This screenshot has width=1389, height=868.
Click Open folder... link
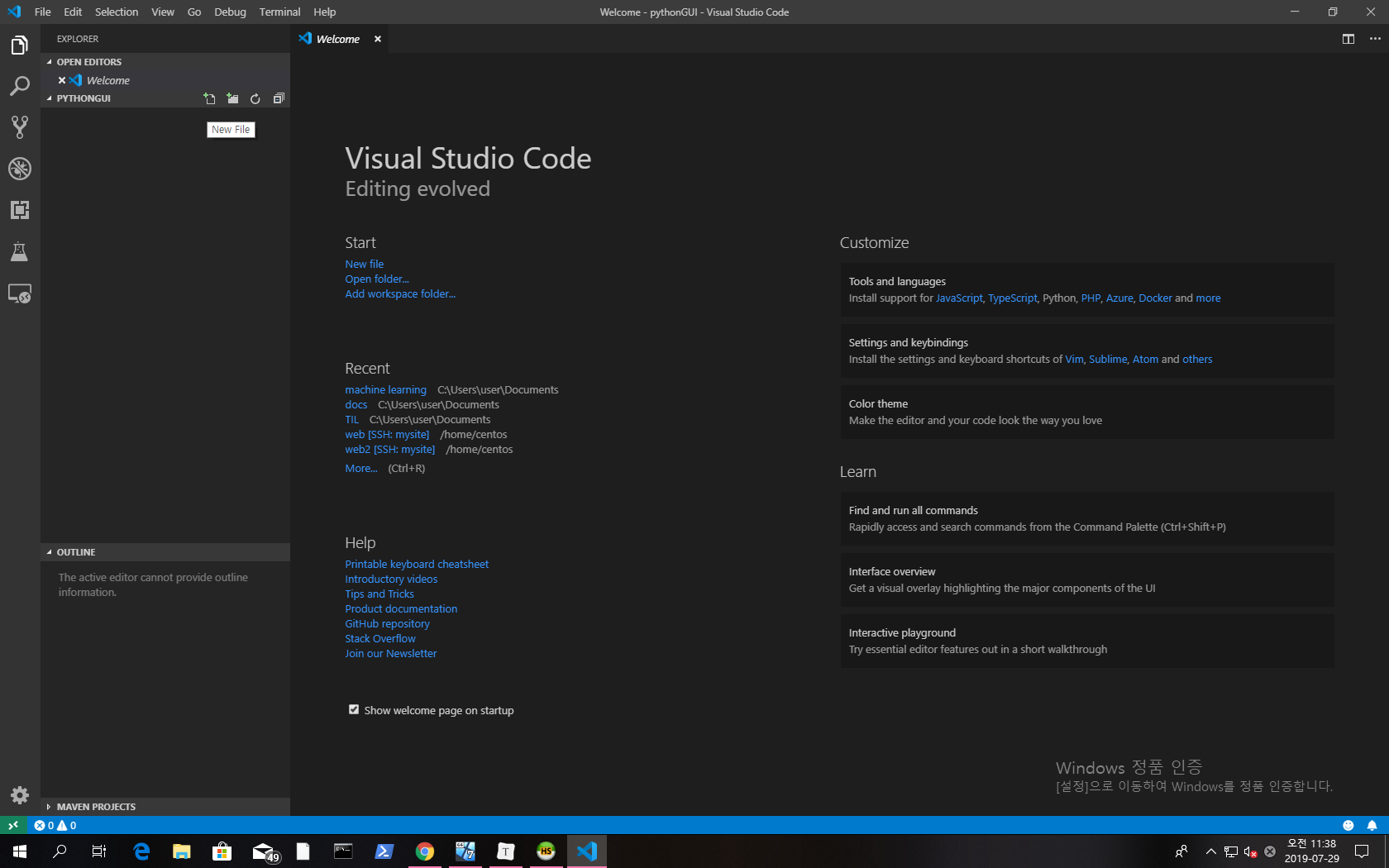click(377, 279)
